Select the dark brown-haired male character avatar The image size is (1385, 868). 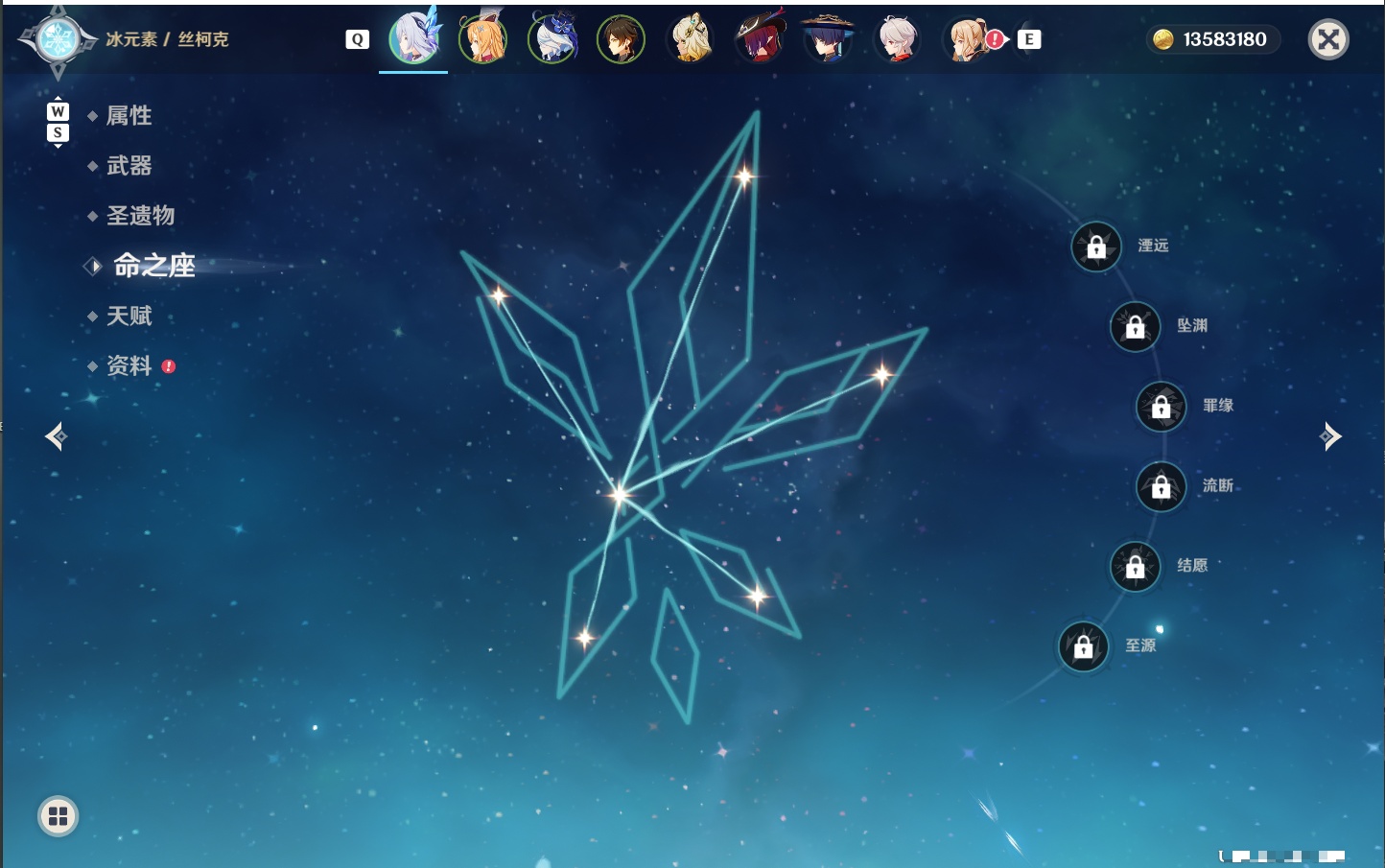(621, 38)
